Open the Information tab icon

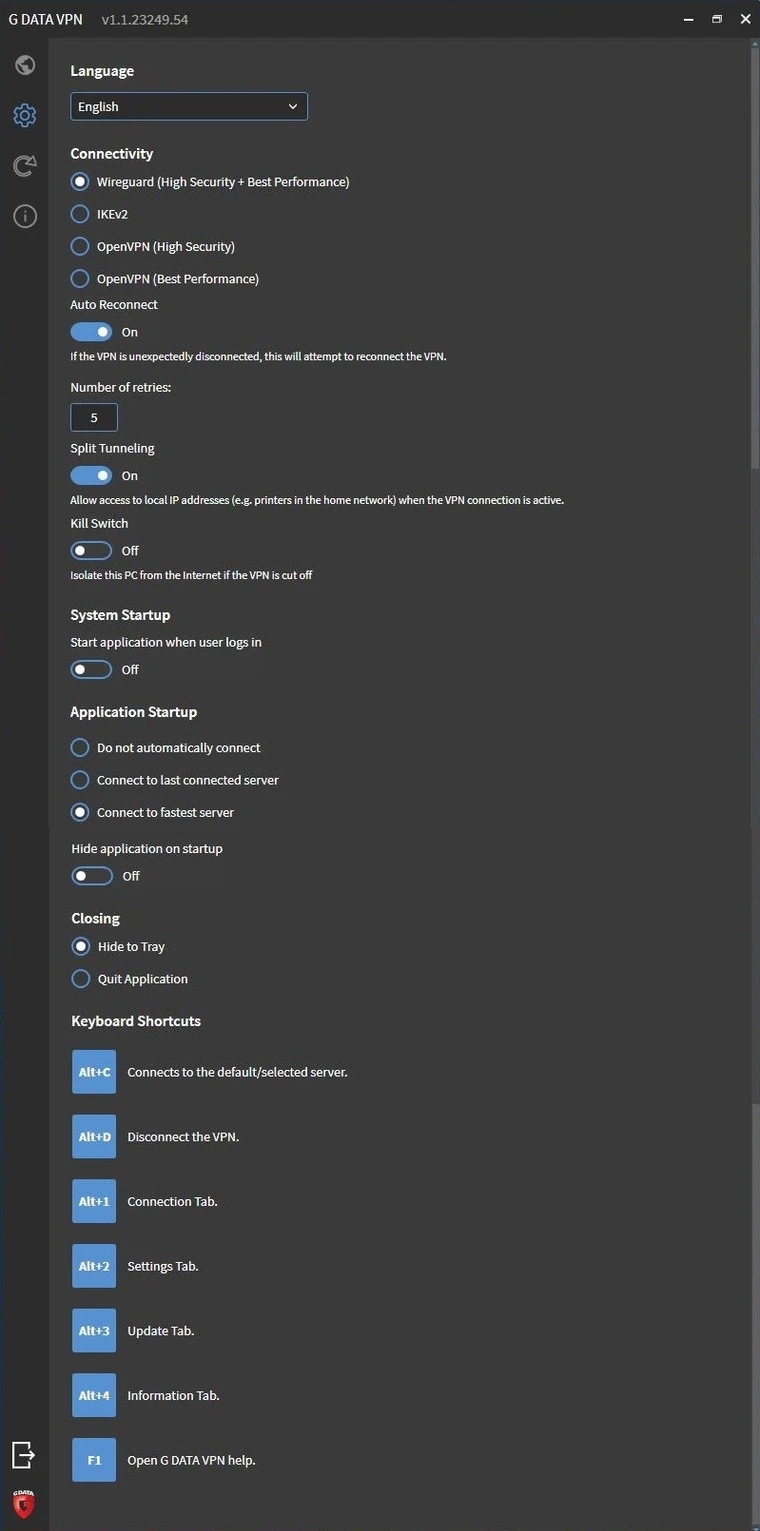point(25,216)
